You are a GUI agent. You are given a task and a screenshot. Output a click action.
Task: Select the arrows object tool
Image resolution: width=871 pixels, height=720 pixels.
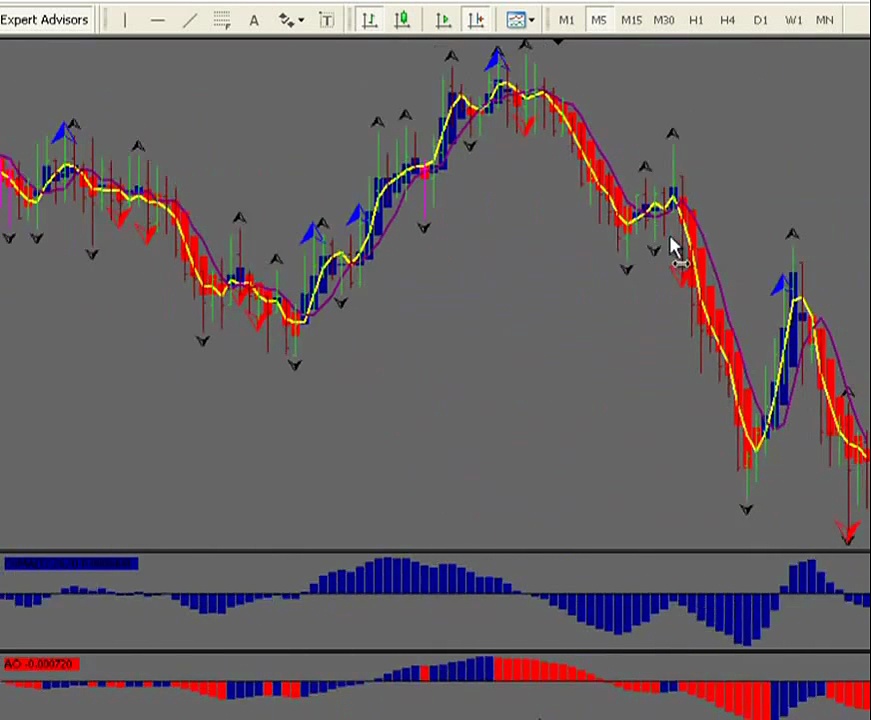tap(287, 21)
